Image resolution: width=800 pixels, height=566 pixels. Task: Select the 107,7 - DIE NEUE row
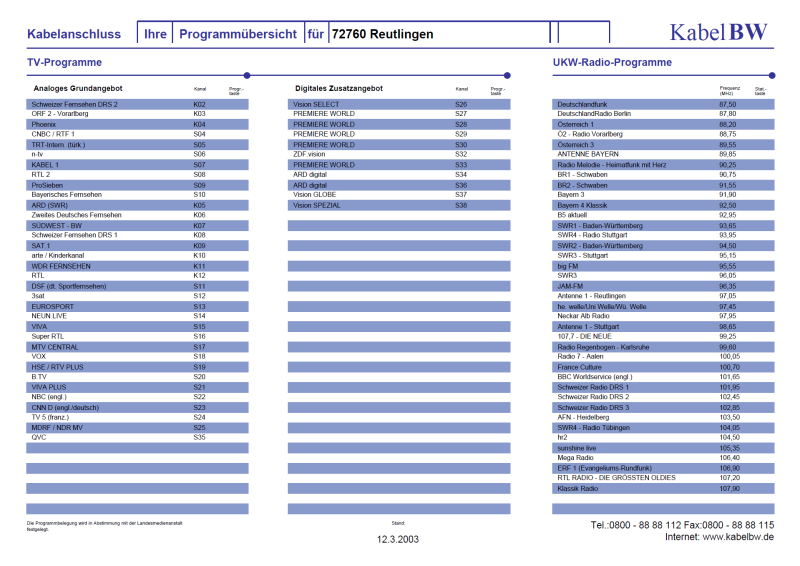pos(663,337)
